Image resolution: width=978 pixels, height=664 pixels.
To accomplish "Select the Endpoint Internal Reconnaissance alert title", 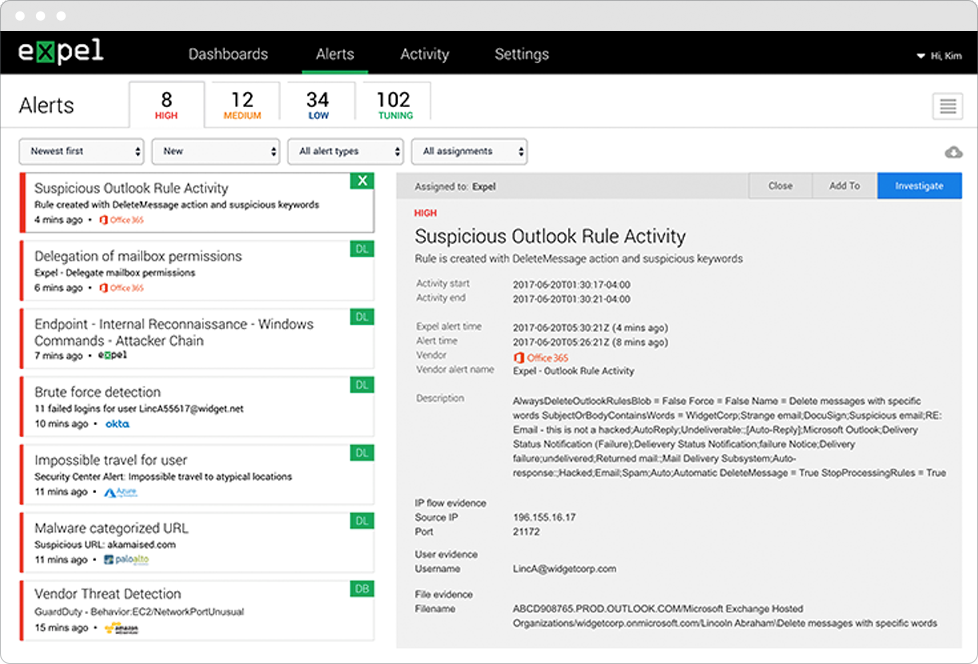I will (174, 332).
